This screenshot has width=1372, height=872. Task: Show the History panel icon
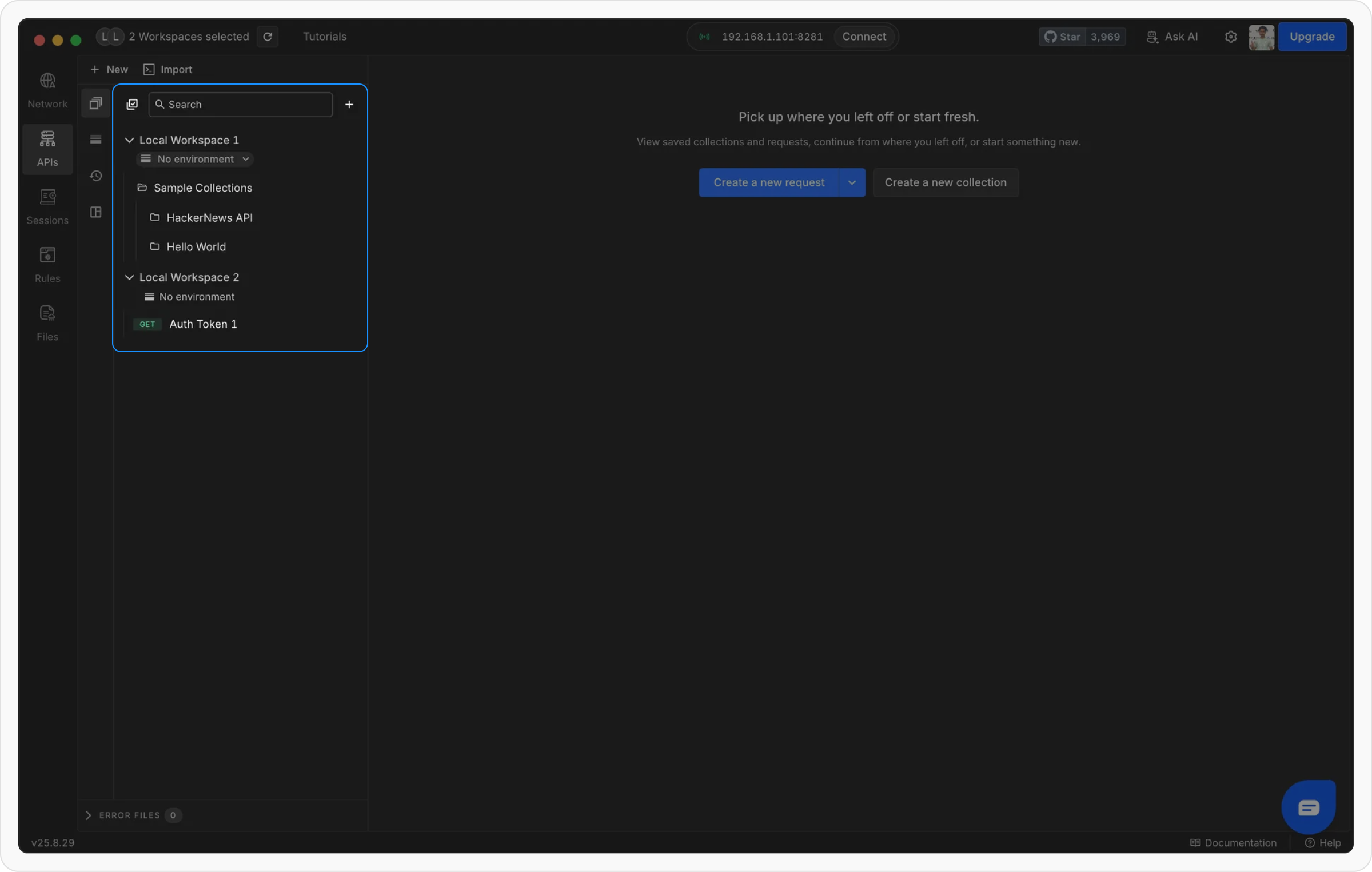point(96,176)
